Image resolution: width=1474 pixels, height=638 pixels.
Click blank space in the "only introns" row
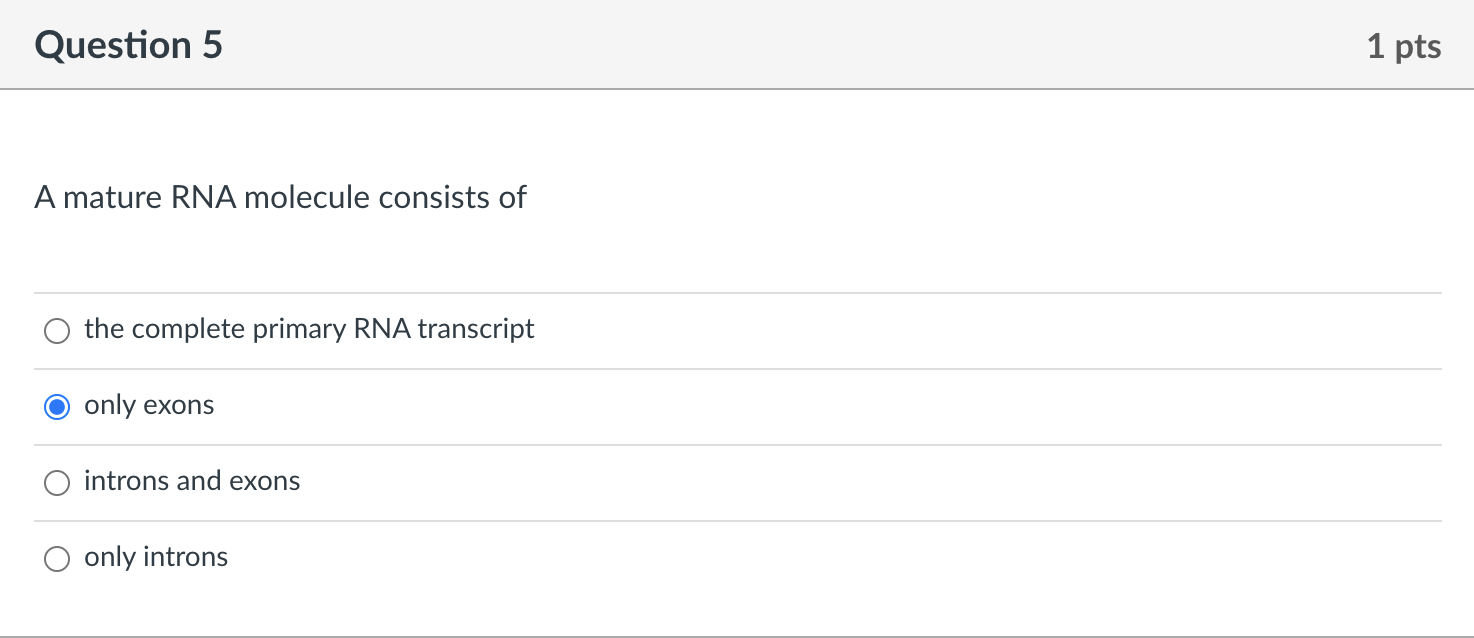tap(800, 558)
